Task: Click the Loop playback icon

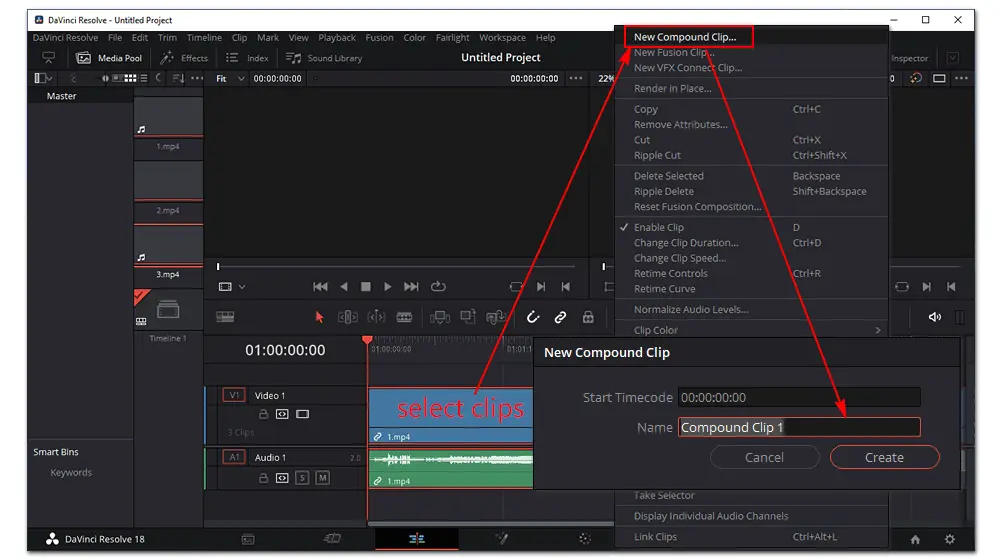Action: tap(438, 287)
